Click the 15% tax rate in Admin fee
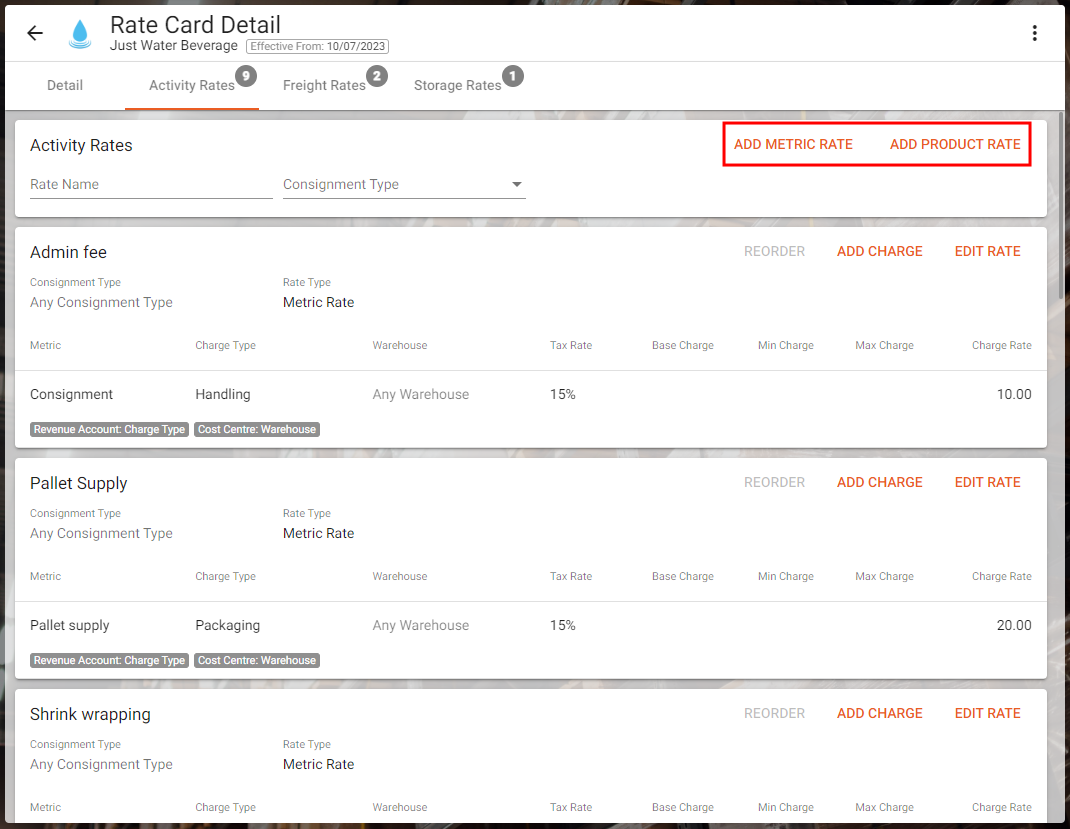1070x829 pixels. click(562, 394)
